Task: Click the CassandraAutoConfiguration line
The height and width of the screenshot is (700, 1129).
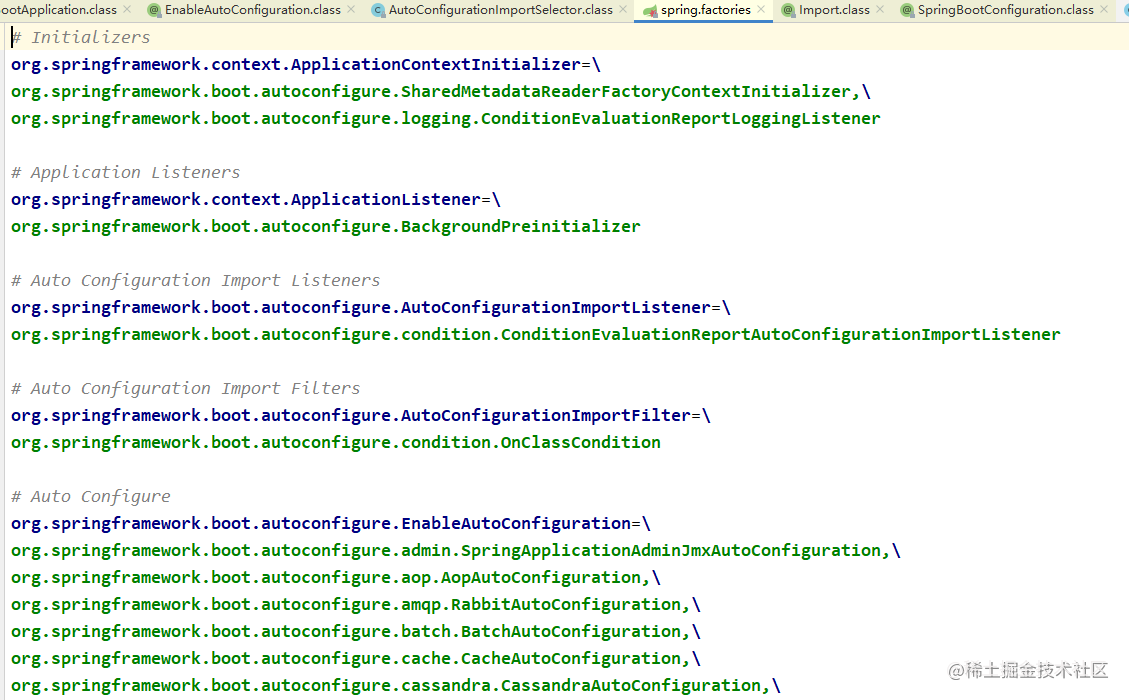Action: (395, 686)
